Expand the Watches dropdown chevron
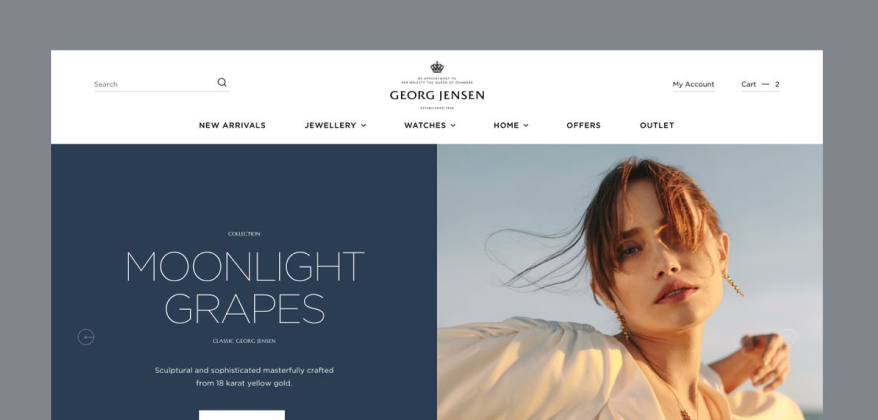This screenshot has width=878, height=420. [x=453, y=125]
